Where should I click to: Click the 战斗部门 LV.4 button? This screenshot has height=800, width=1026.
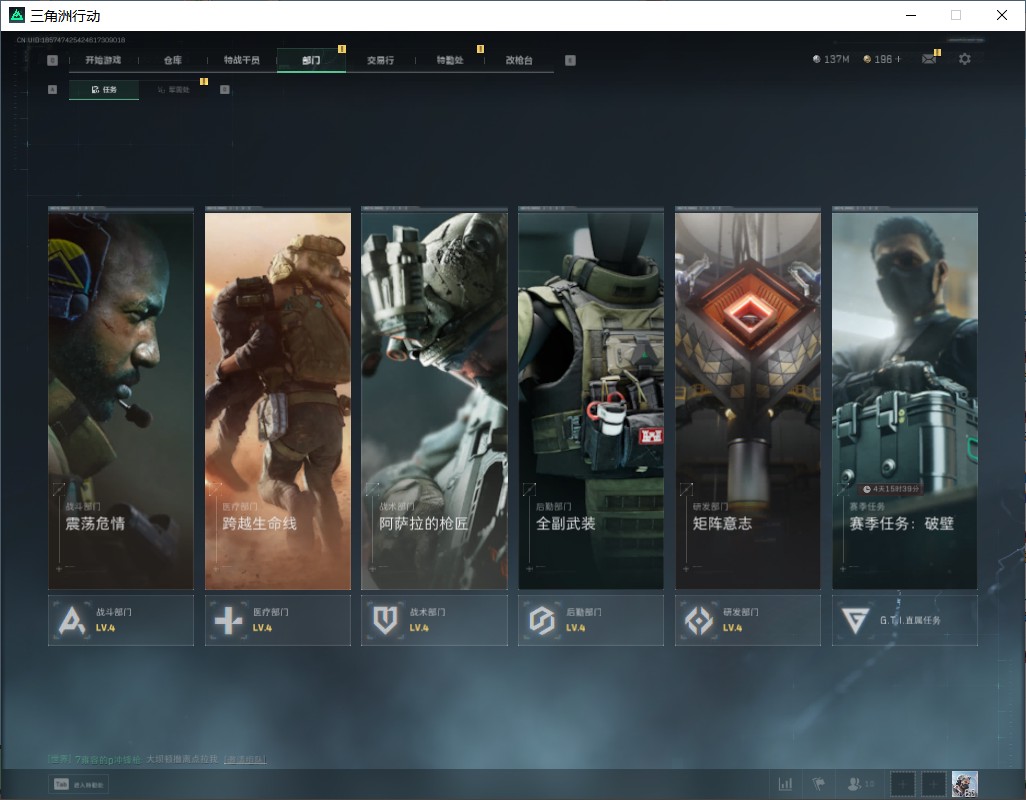[121, 620]
